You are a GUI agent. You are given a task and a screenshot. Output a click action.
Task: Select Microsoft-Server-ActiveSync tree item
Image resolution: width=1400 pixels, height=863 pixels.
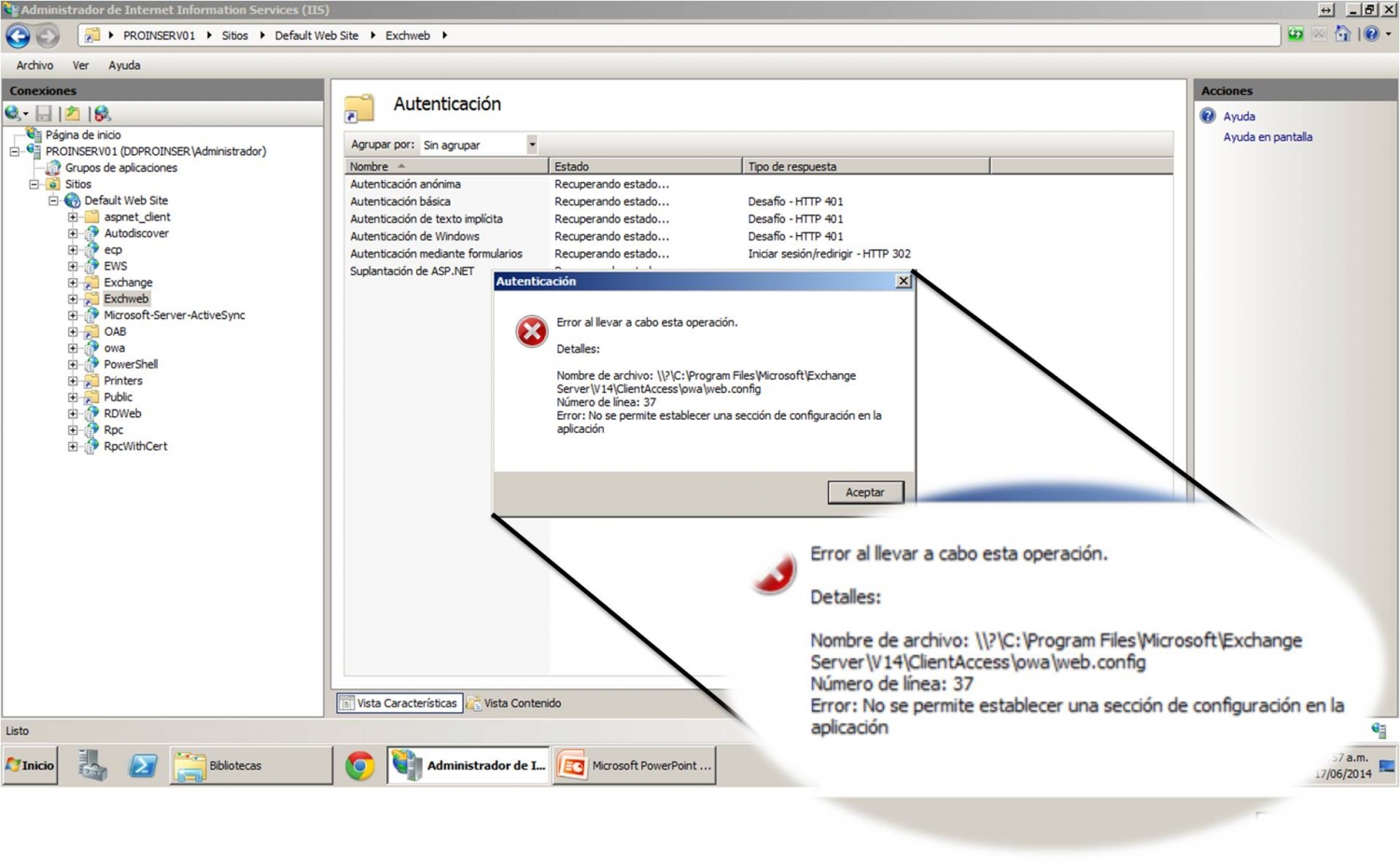175,315
